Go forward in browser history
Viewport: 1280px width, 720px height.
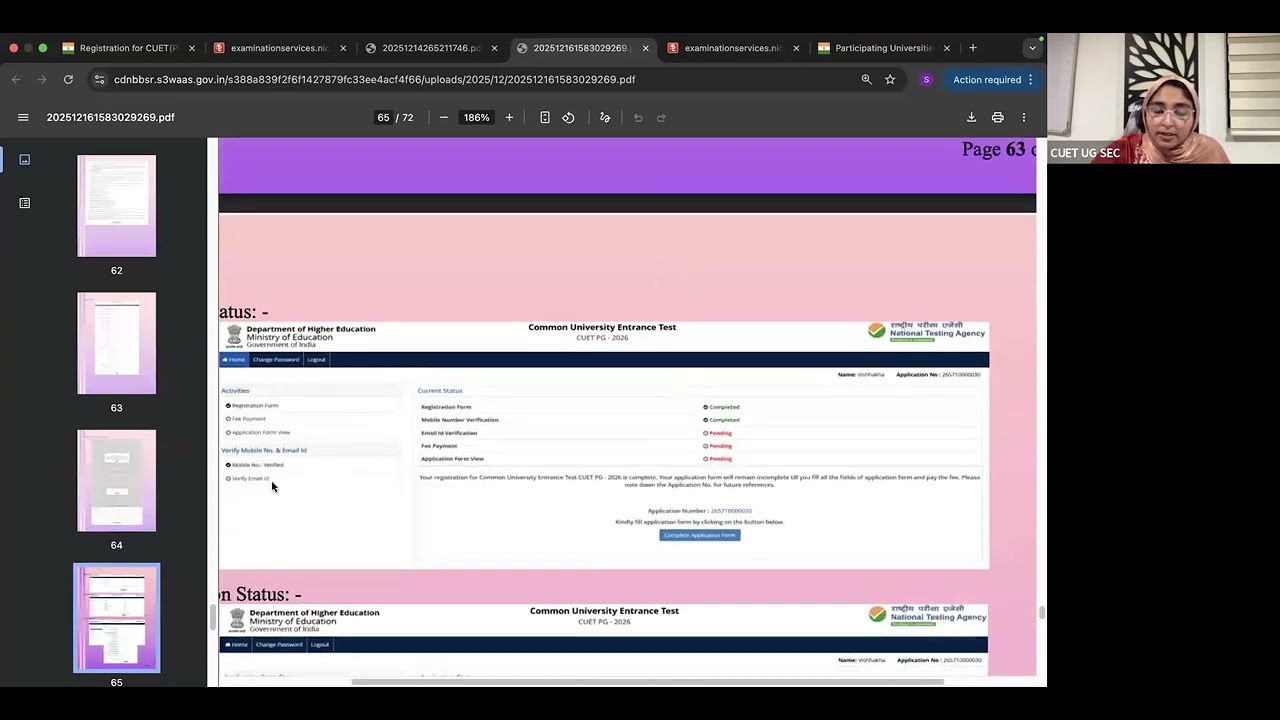click(42, 79)
